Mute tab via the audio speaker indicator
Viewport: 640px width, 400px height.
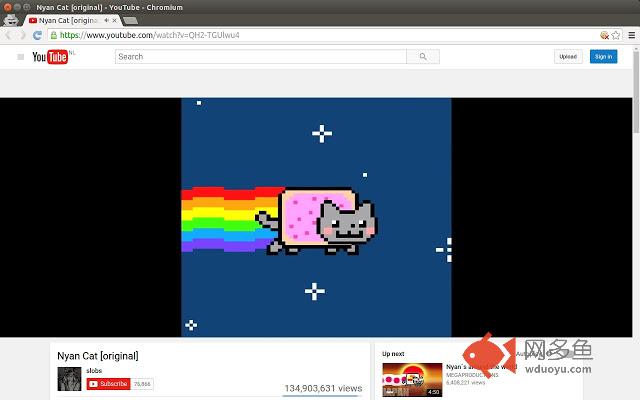click(106, 20)
